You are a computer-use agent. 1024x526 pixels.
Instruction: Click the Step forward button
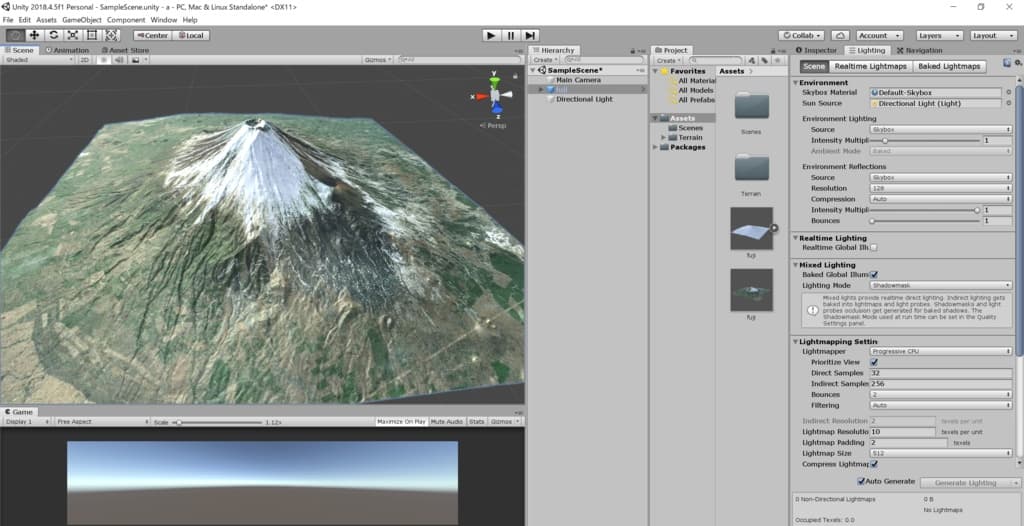point(530,35)
